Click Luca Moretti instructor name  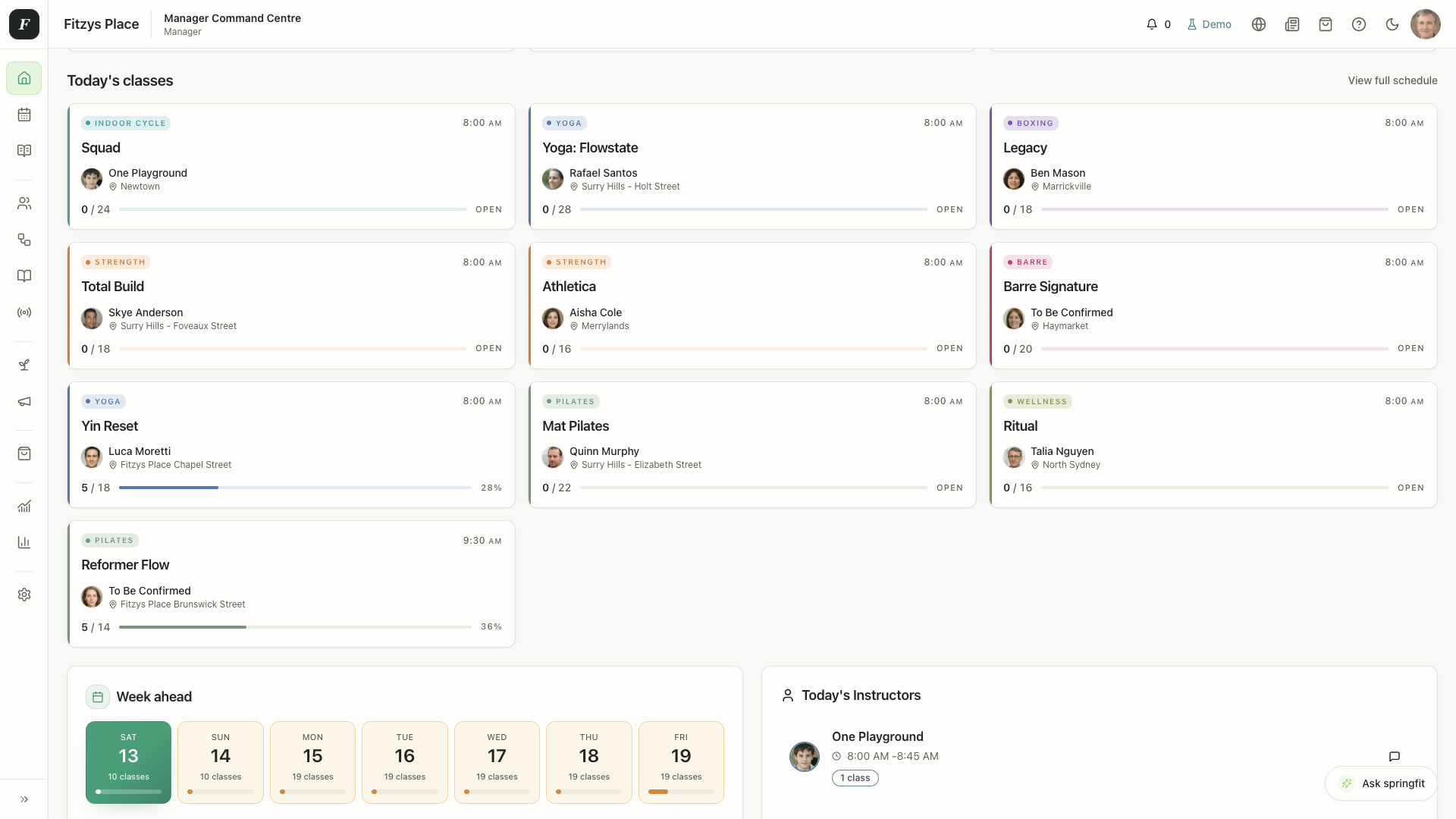pyautogui.click(x=140, y=451)
